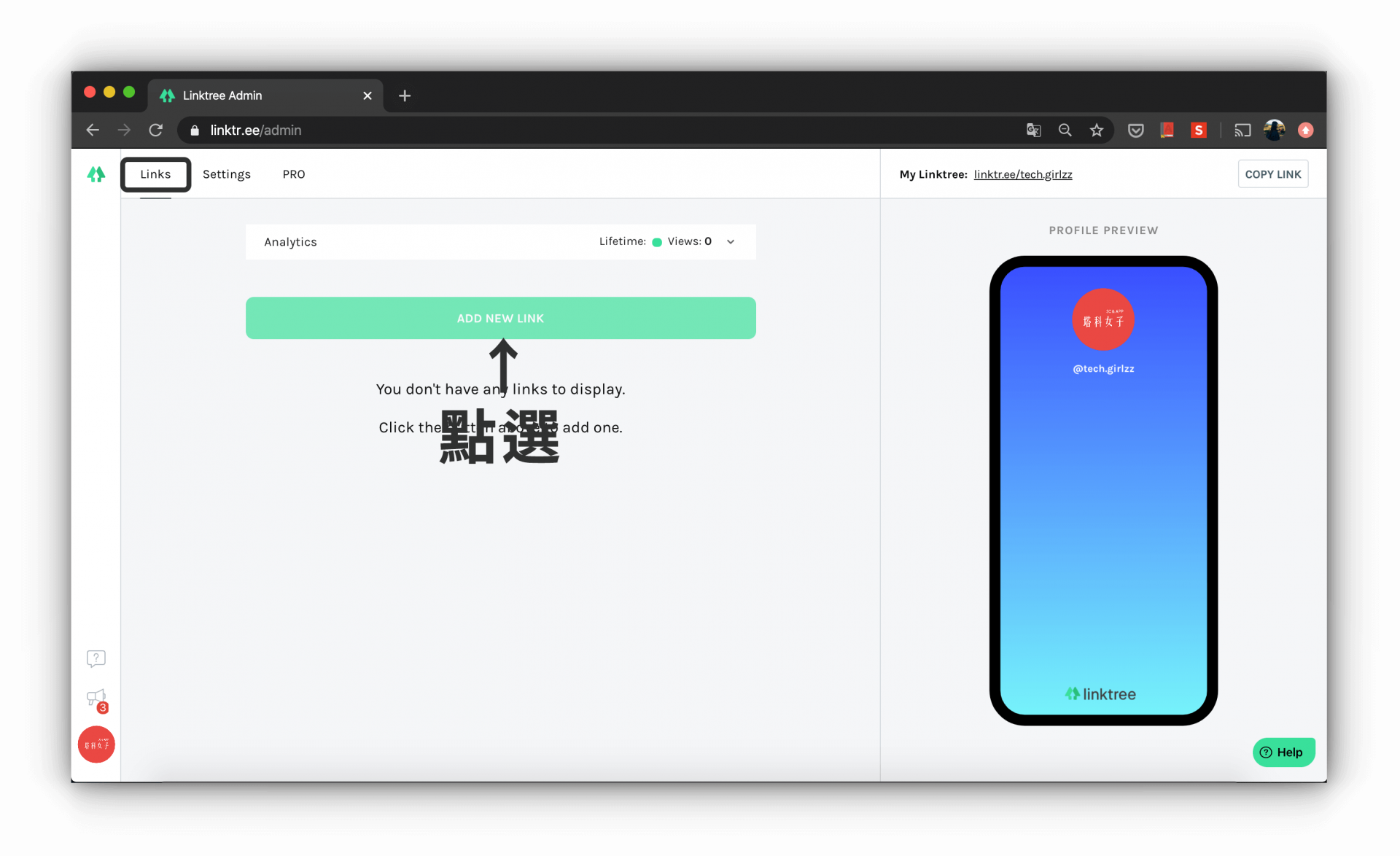The image size is (1400, 856).
Task: Switch to the Settings tab
Action: point(227,174)
